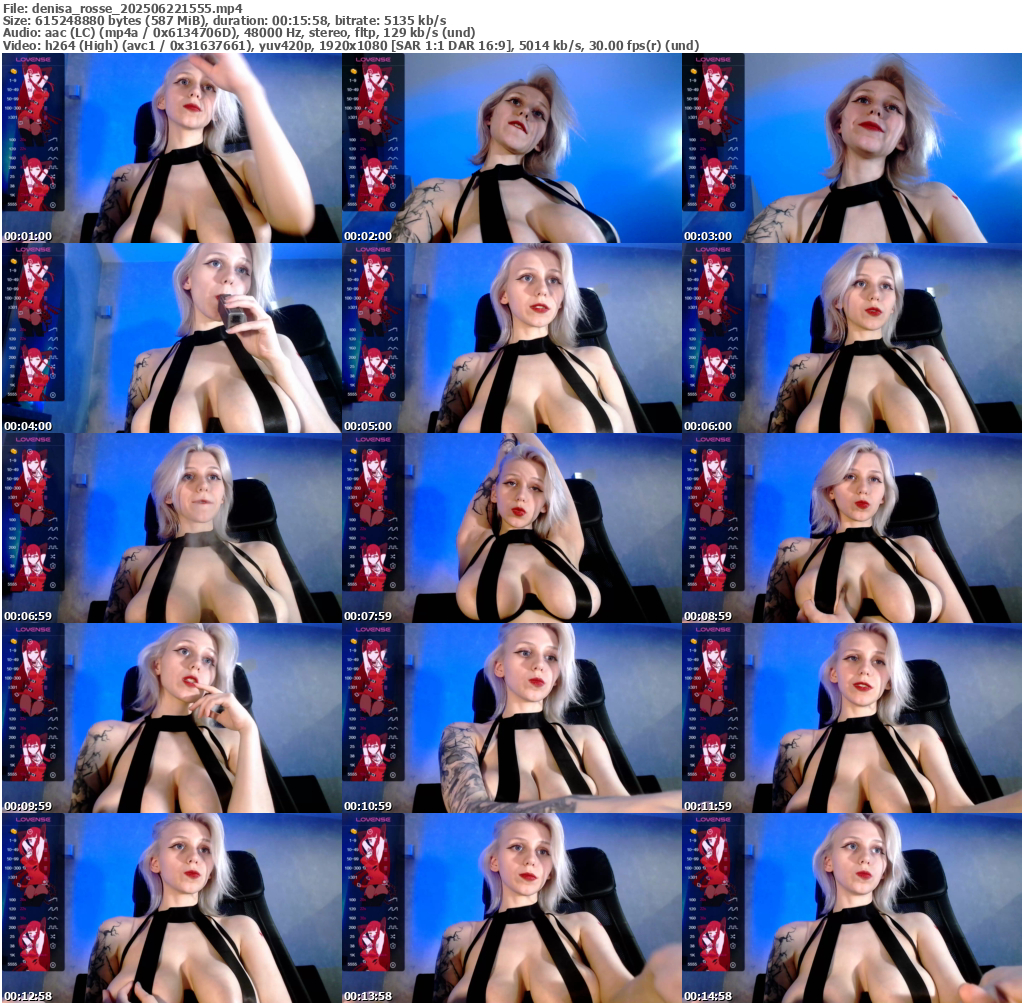Click the Size and duration header line

(224, 20)
